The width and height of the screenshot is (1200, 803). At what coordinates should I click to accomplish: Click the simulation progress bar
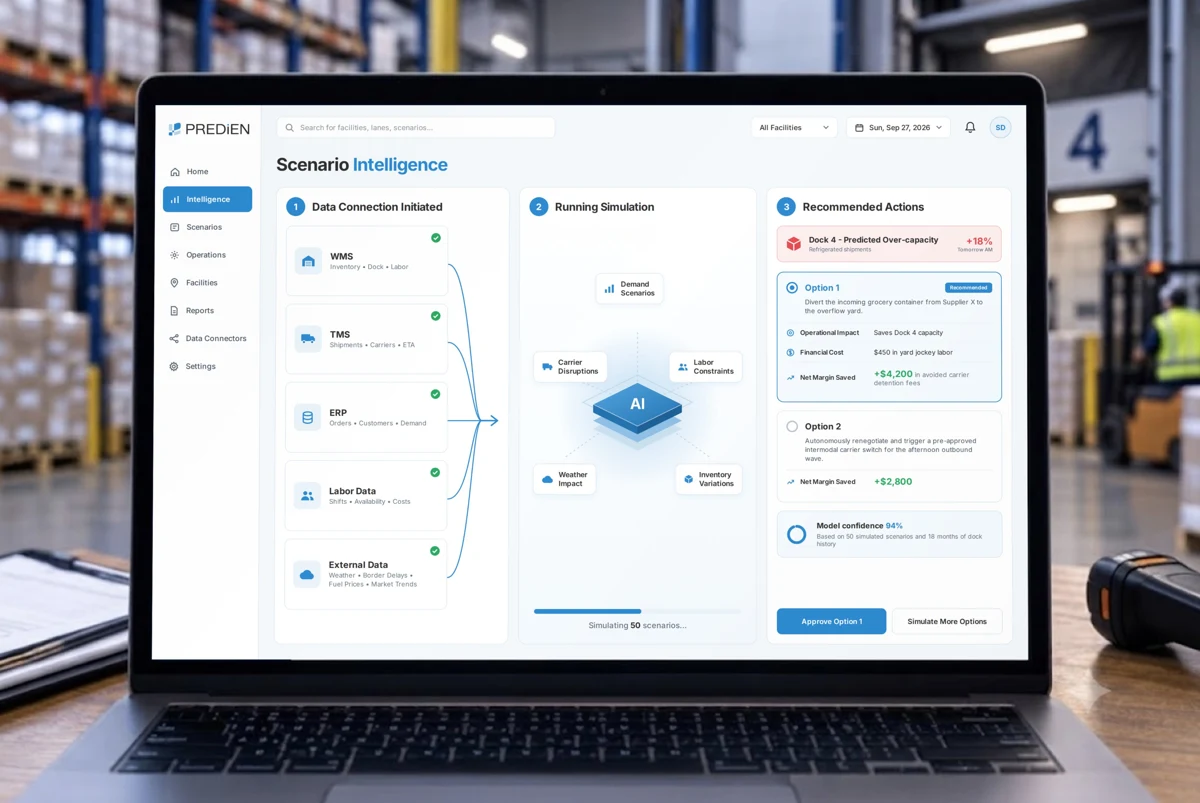[x=637, y=611]
